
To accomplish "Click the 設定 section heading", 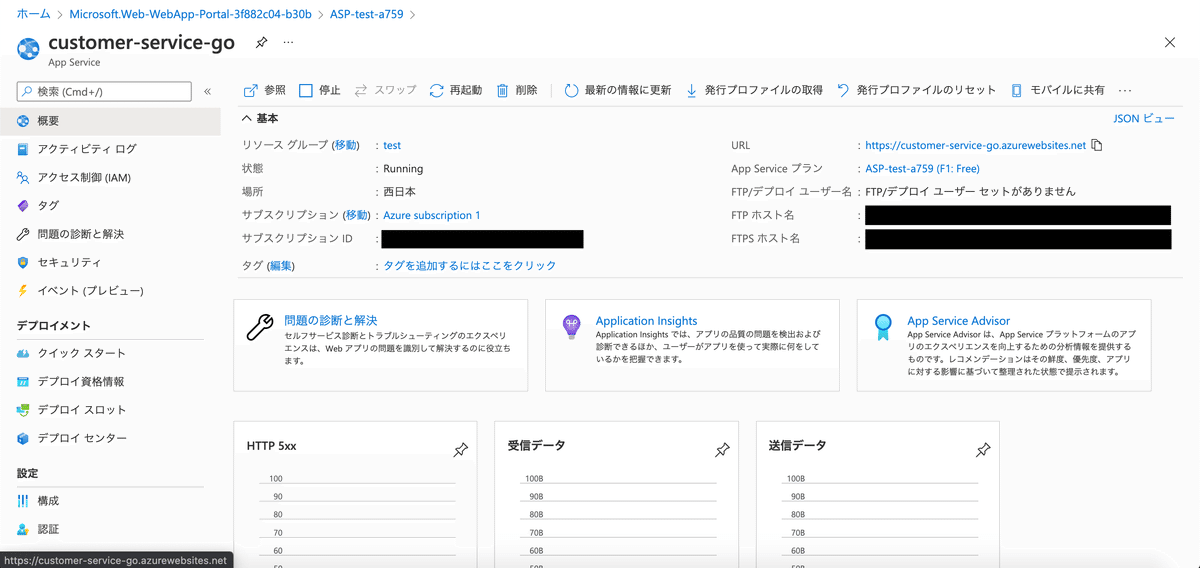I will point(27,473).
